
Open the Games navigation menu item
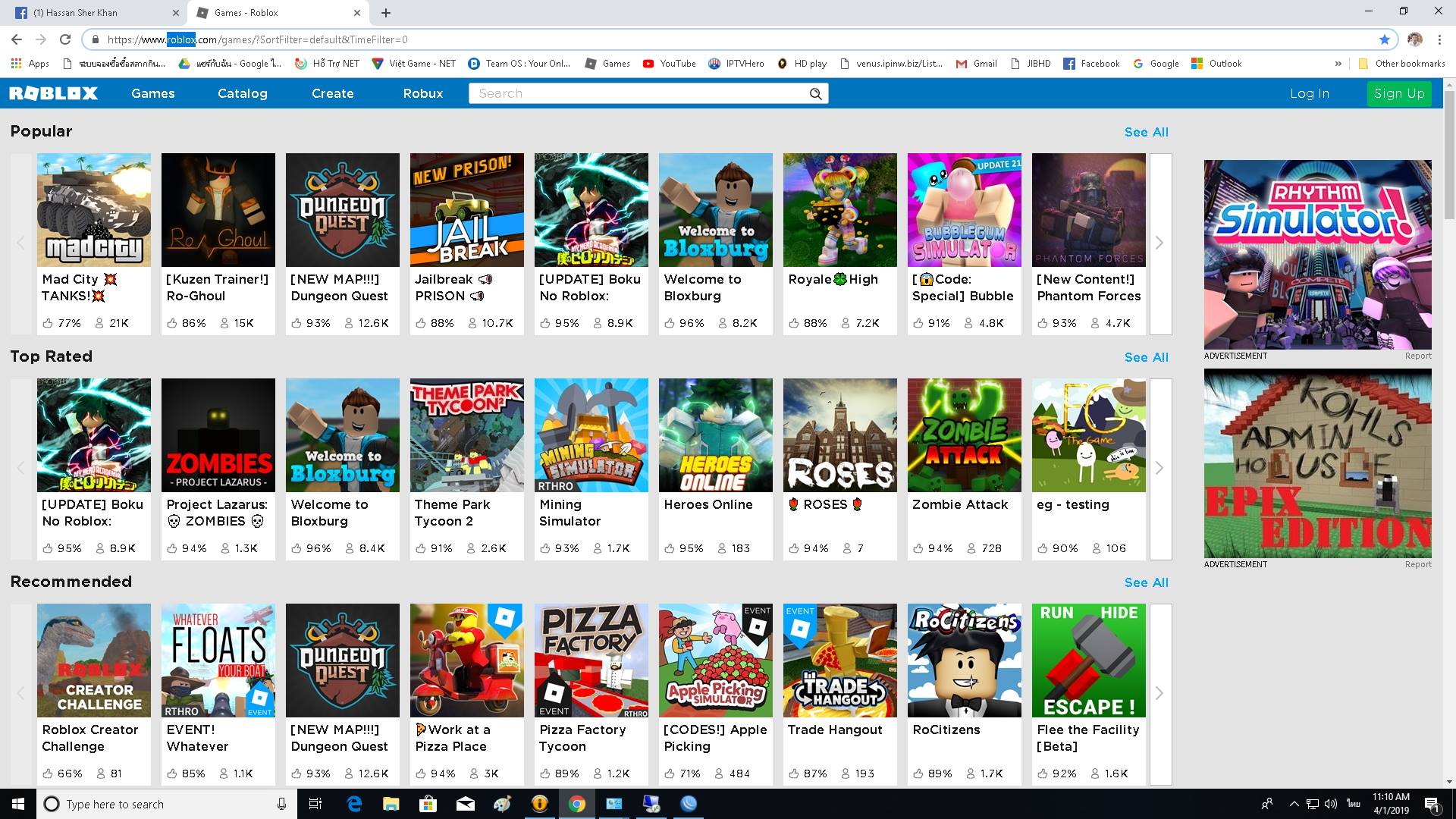click(153, 93)
